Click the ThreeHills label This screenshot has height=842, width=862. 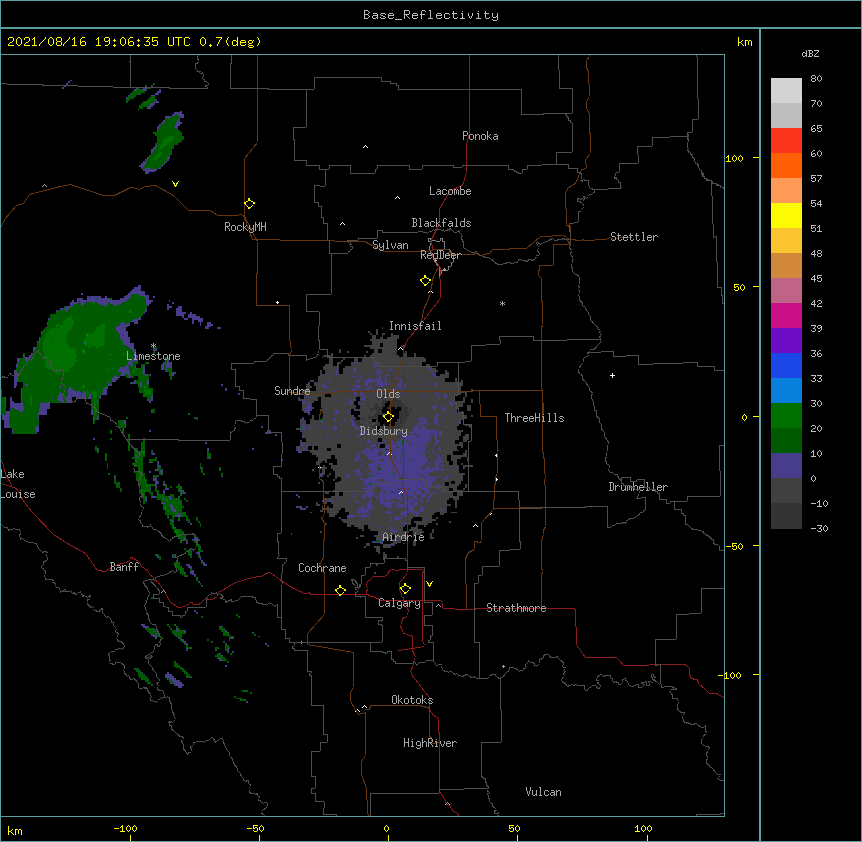[534, 418]
